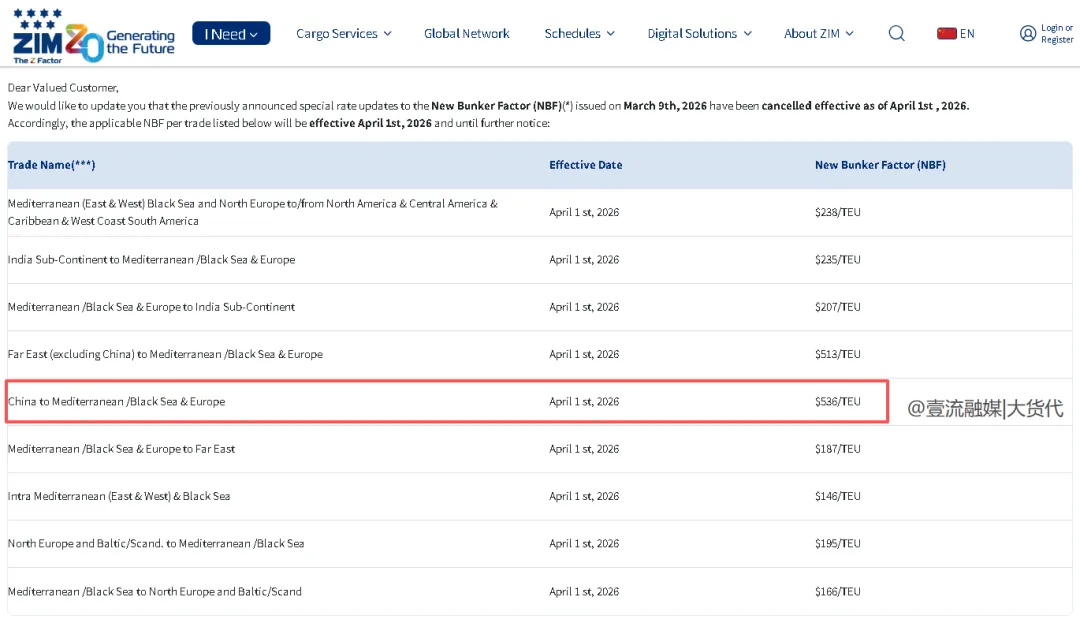This screenshot has width=1080, height=623.
Task: Click the China flag language icon
Action: click(x=946, y=34)
